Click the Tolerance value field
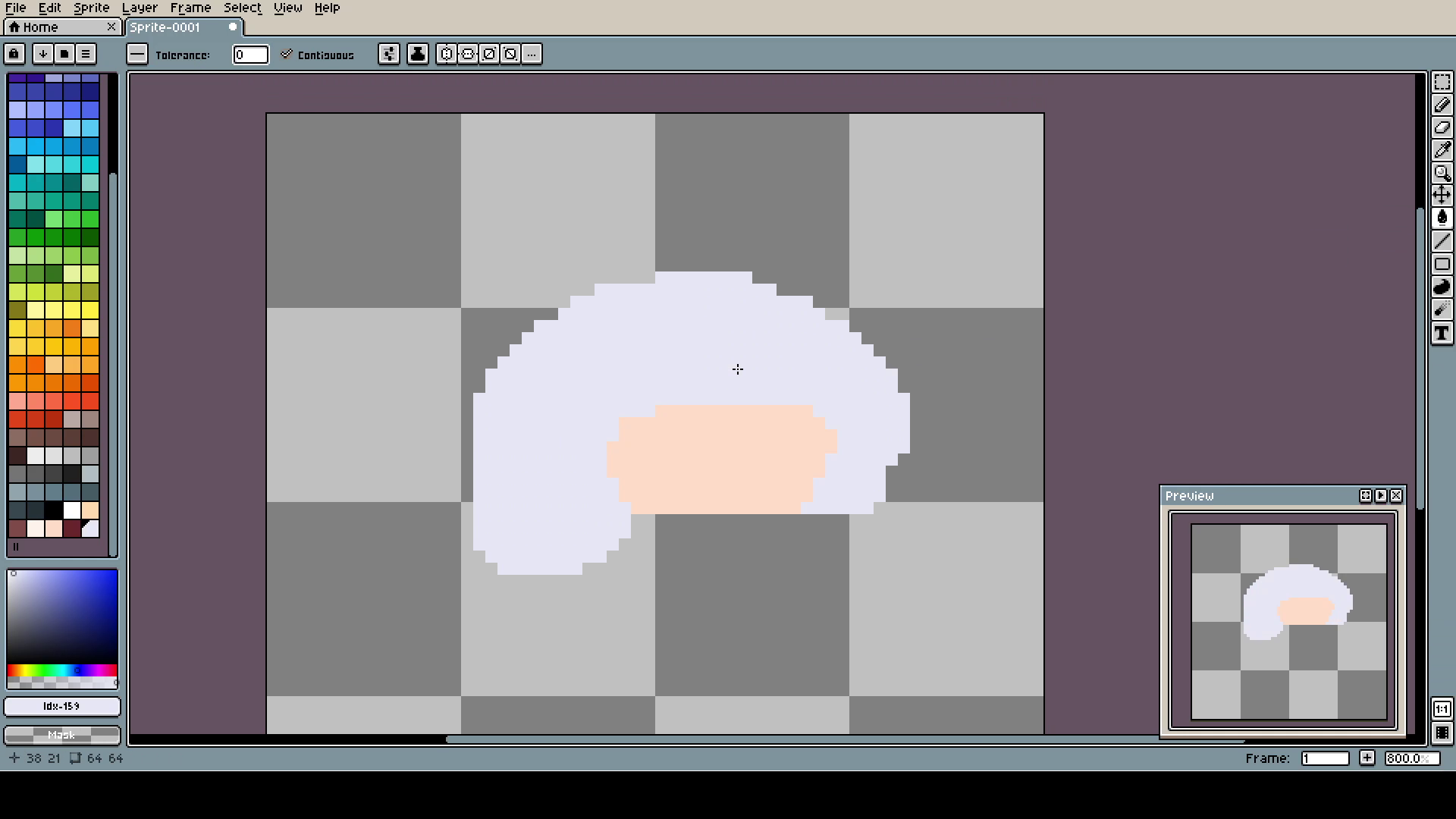Screen dimensions: 1456x819 [x=250, y=55]
